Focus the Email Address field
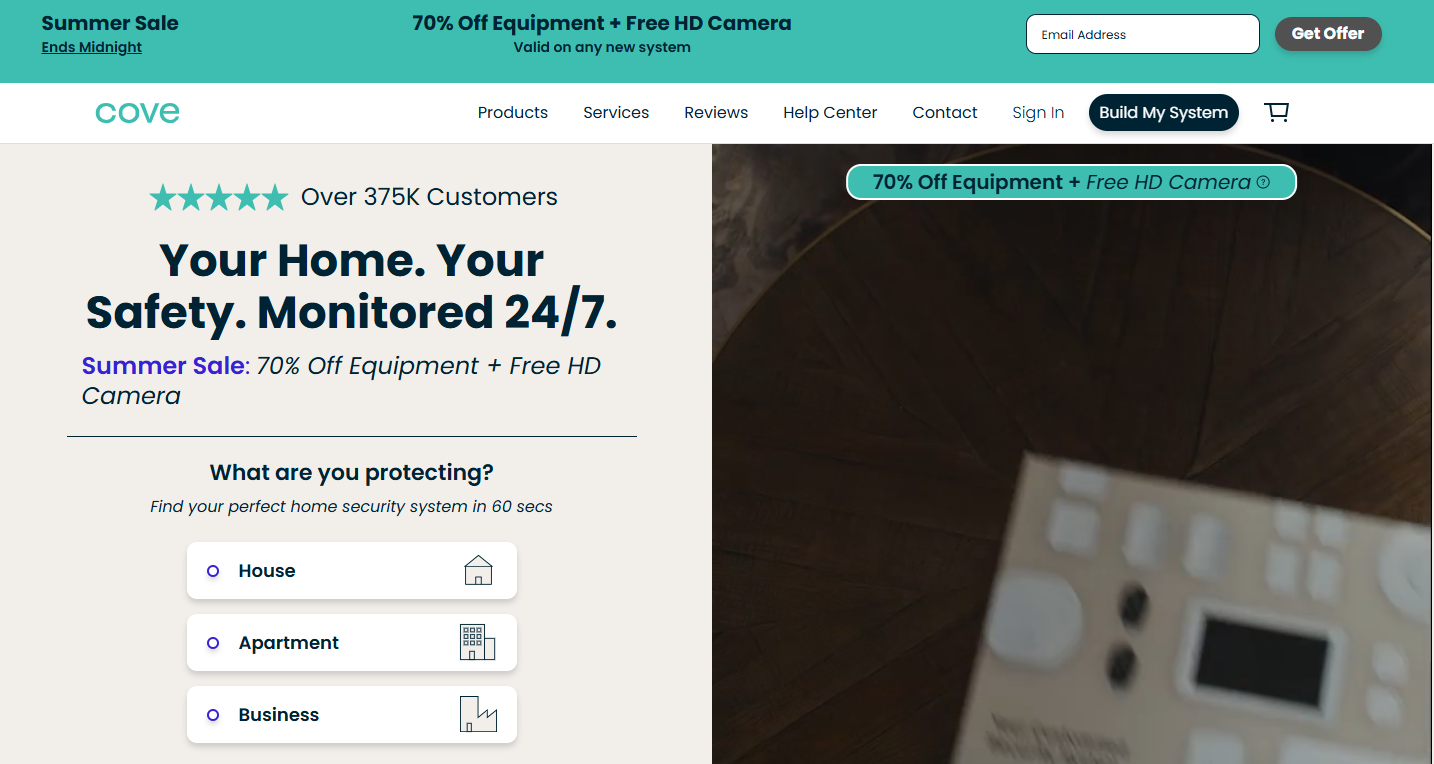 point(1143,34)
